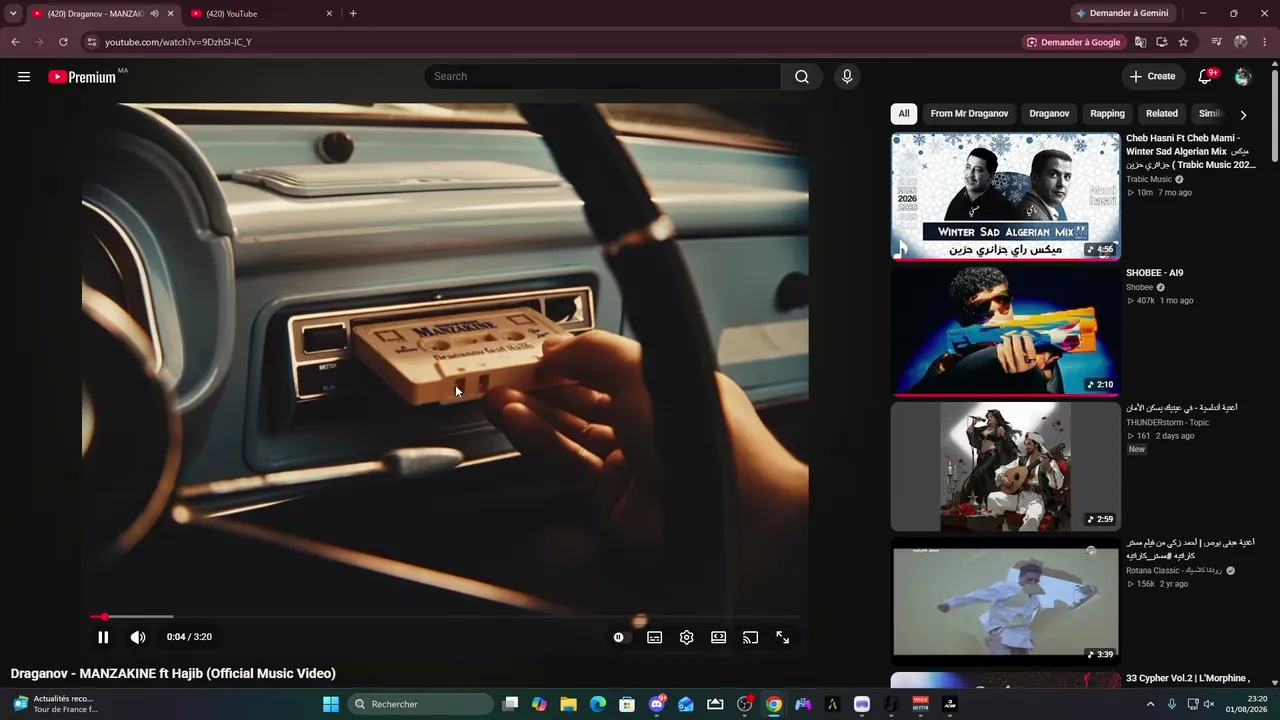The width and height of the screenshot is (1280, 720).
Task: Open YouTube notifications bell
Action: click(x=1205, y=77)
